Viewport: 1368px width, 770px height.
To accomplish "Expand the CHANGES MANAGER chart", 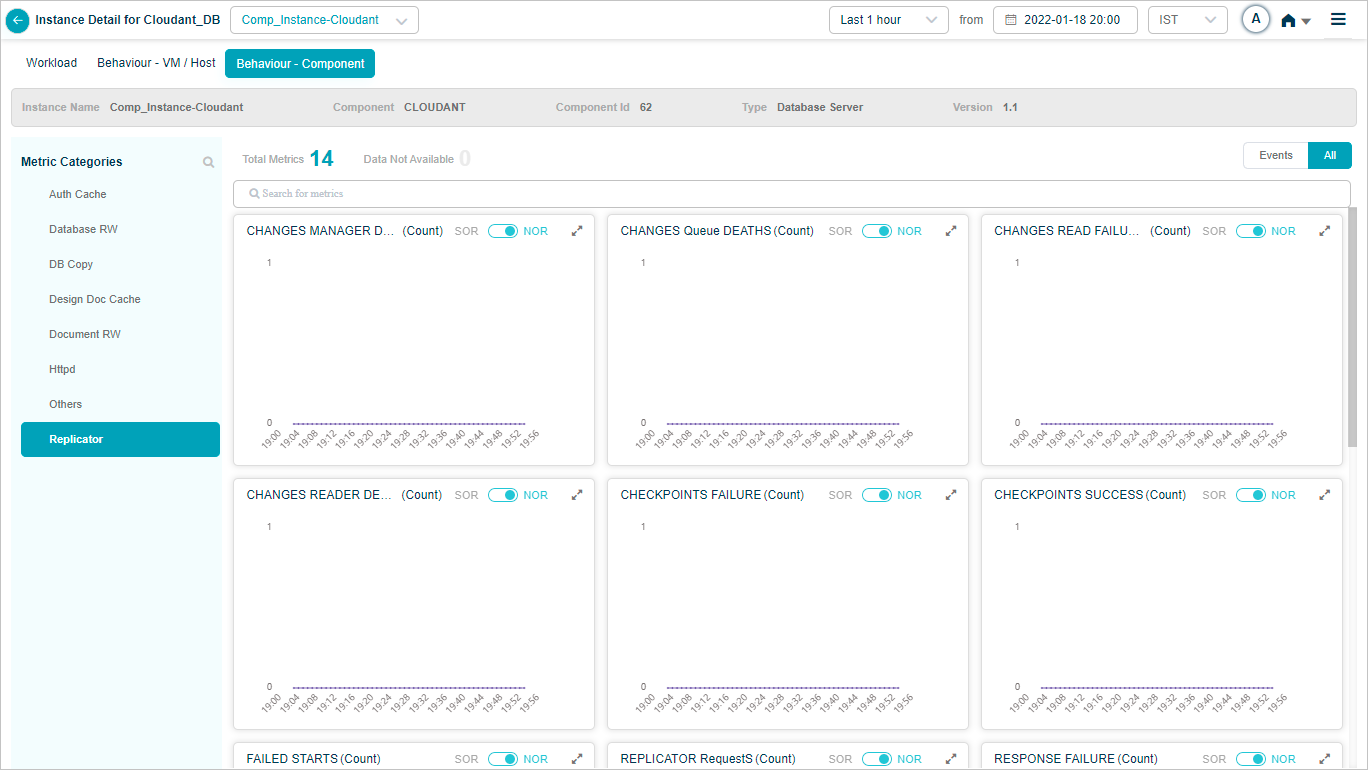I will (577, 231).
